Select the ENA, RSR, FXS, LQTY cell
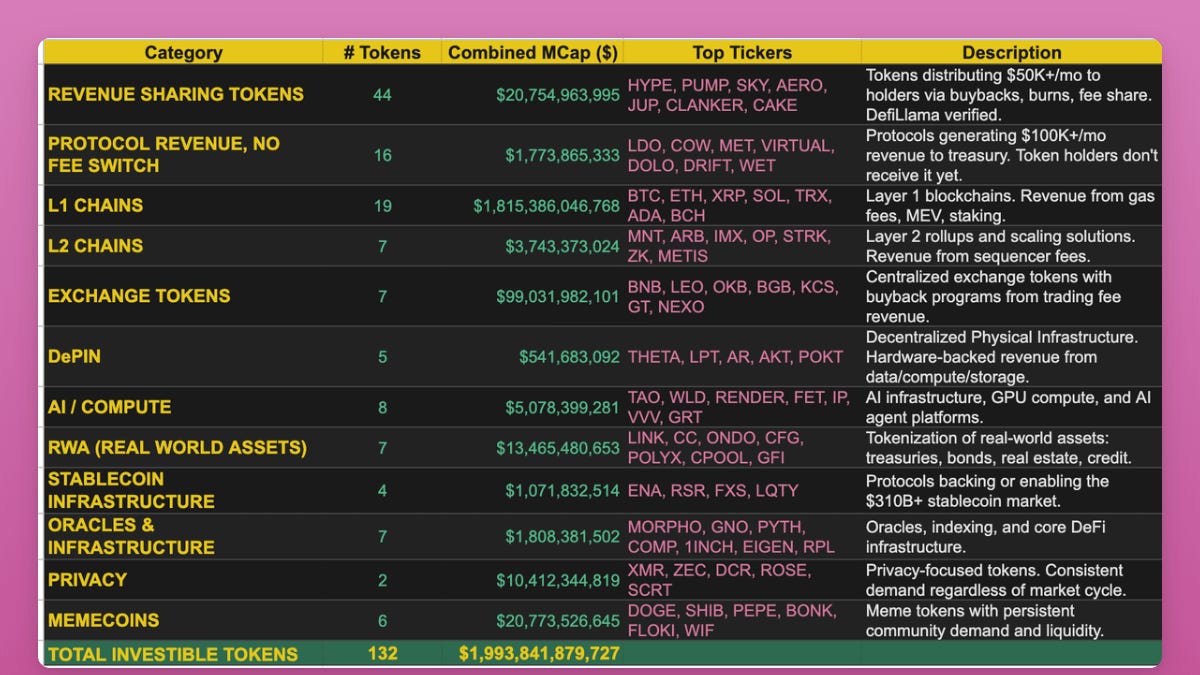Viewport: 1200px width, 675px height. 742,490
